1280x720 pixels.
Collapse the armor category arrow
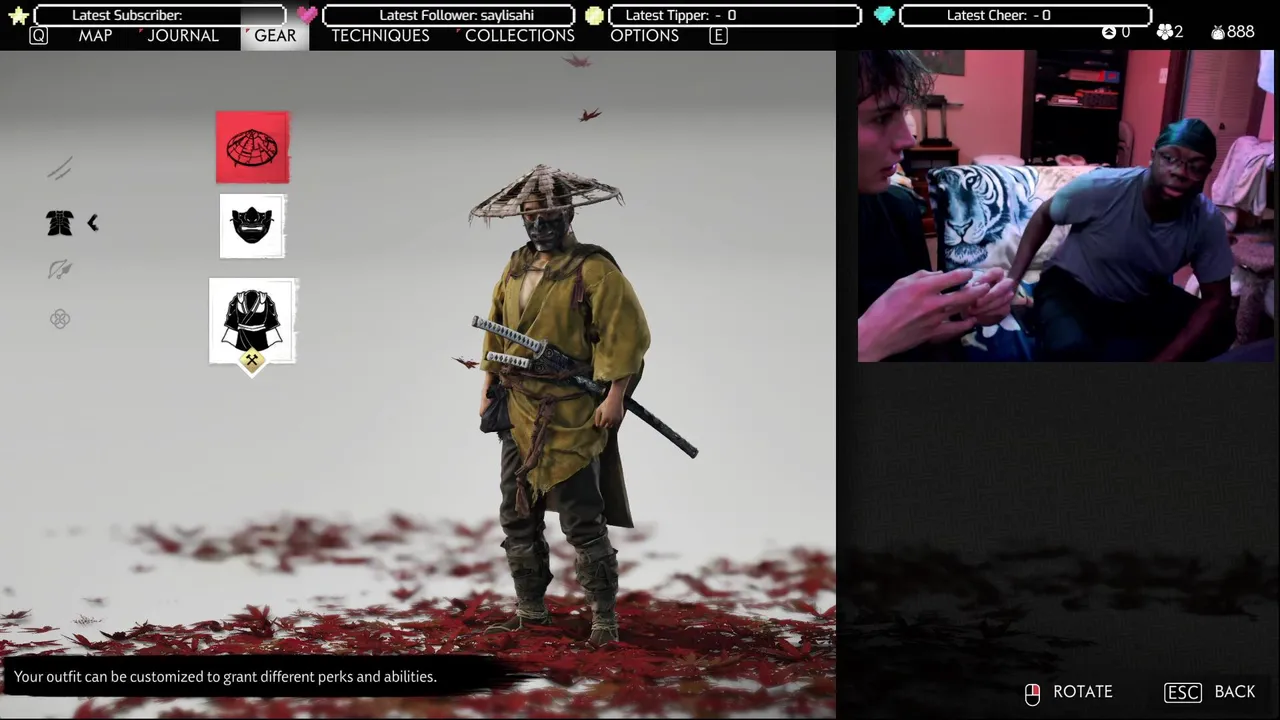click(92, 223)
